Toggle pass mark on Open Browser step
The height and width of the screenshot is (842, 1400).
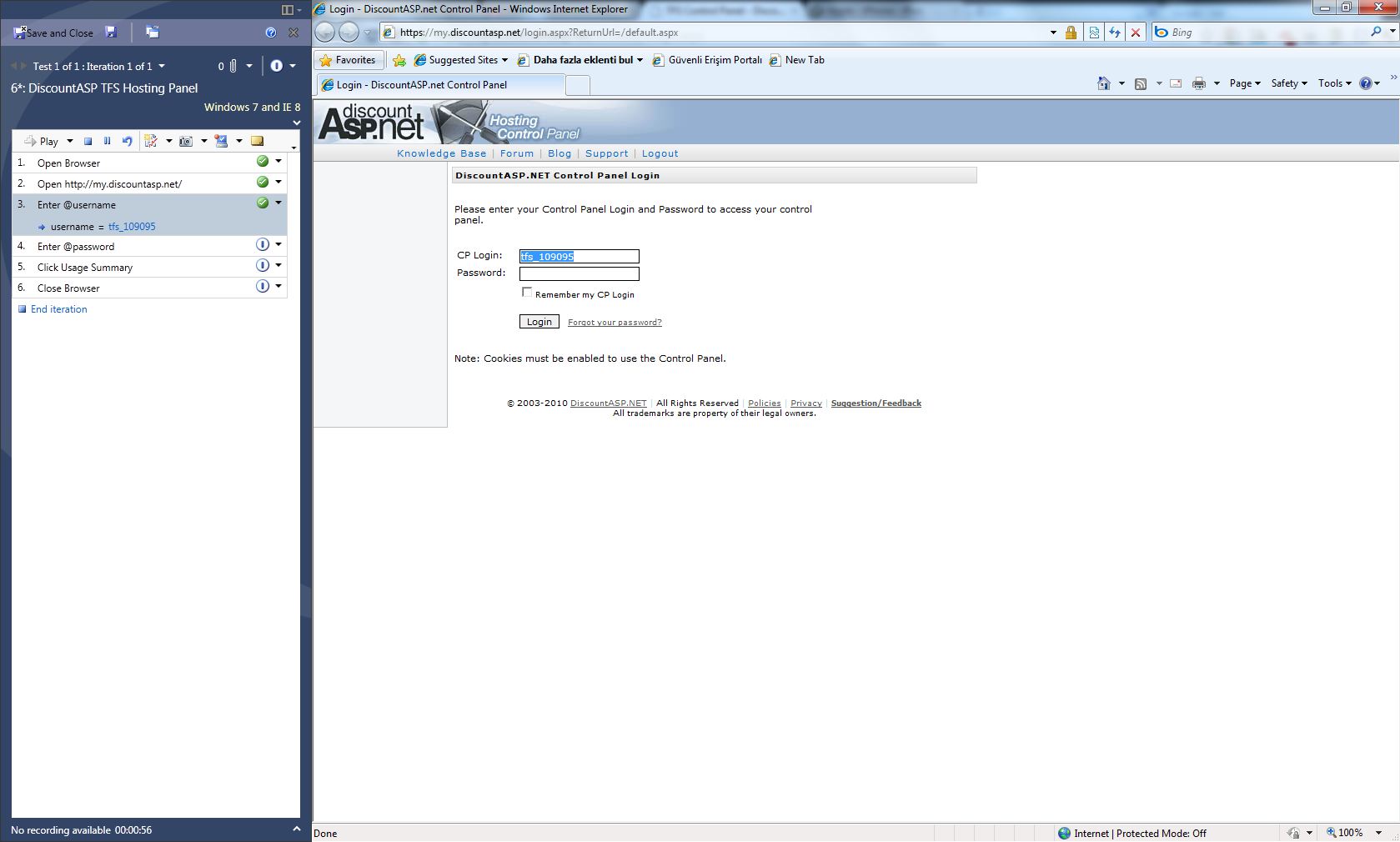[263, 162]
